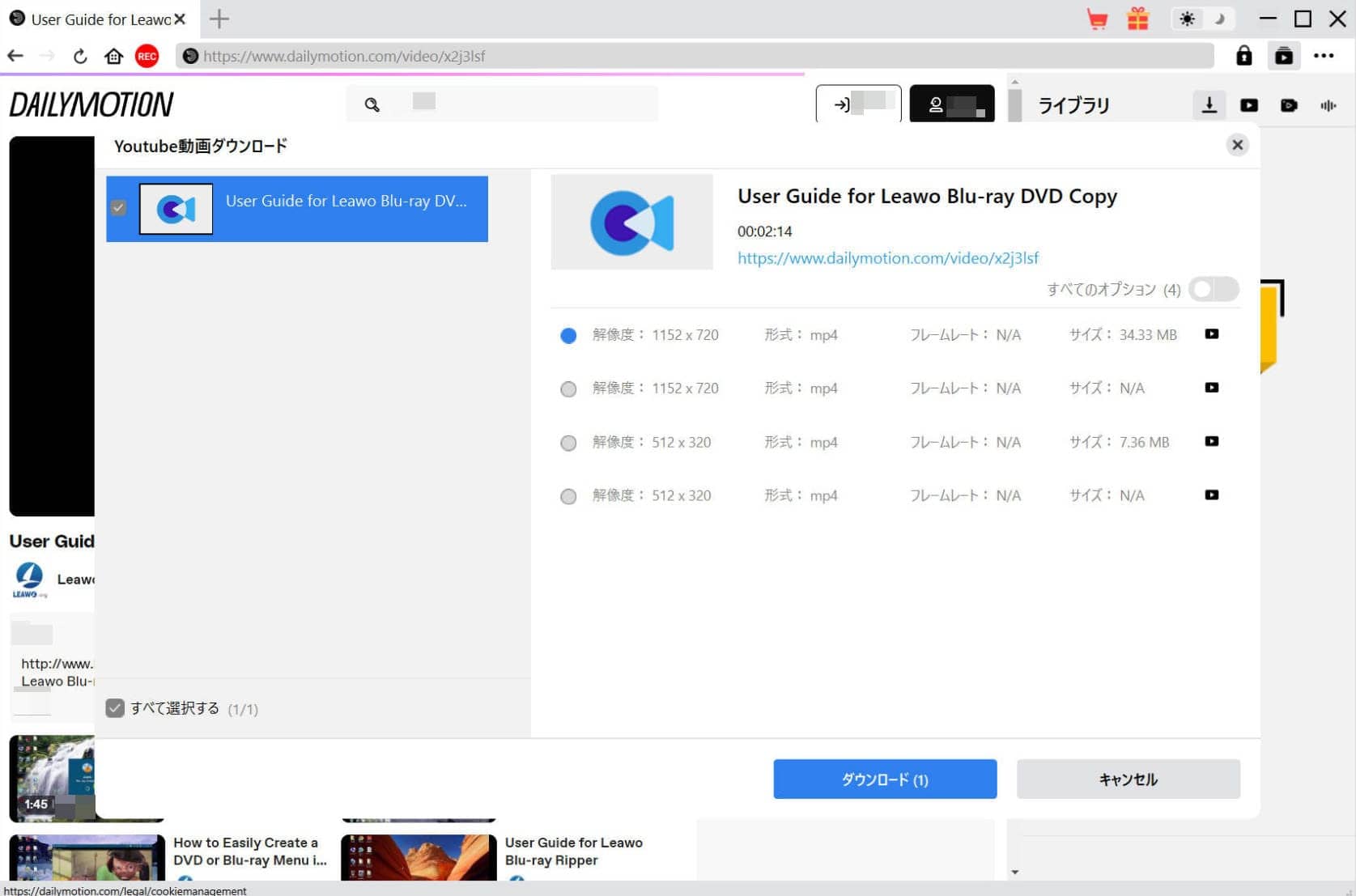Image resolution: width=1356 pixels, height=896 pixels.
Task: Click the 00:02:14 duration text
Action: (764, 231)
